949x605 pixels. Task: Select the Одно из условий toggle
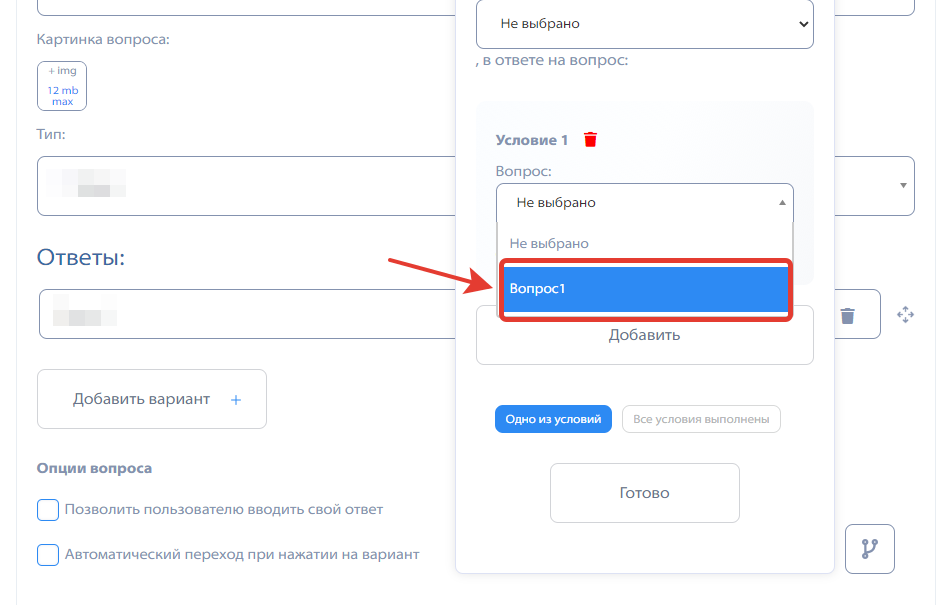pyautogui.click(x=553, y=419)
